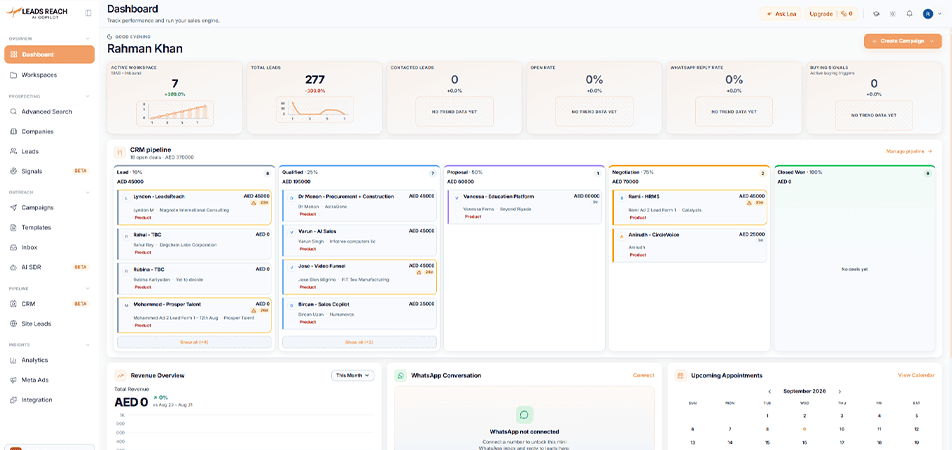Viewport: 952px width, 450px height.
Task: Click the credits coin icon beside Upgrade
Action: pos(844,13)
